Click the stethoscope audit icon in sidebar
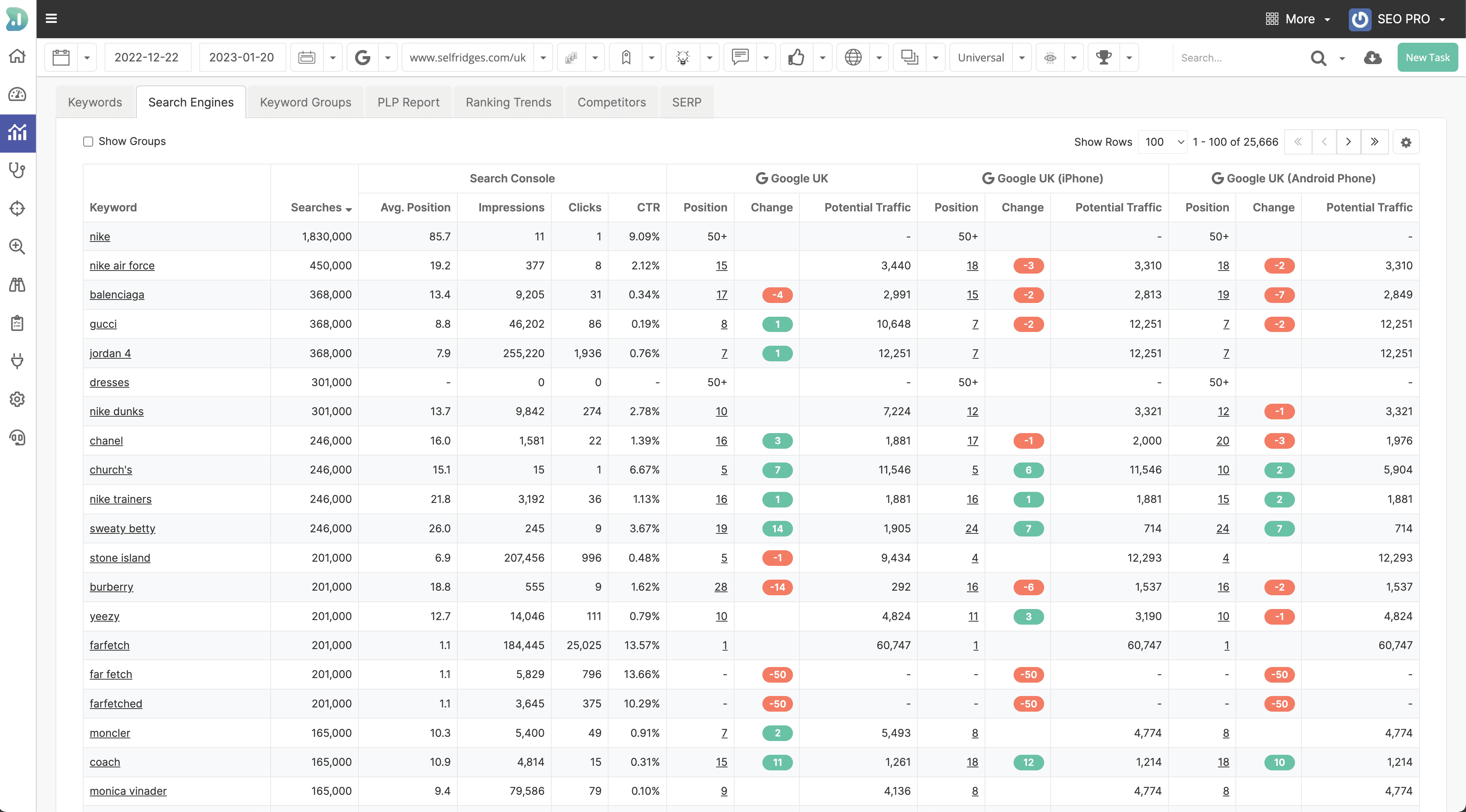The image size is (1466, 812). 17,171
